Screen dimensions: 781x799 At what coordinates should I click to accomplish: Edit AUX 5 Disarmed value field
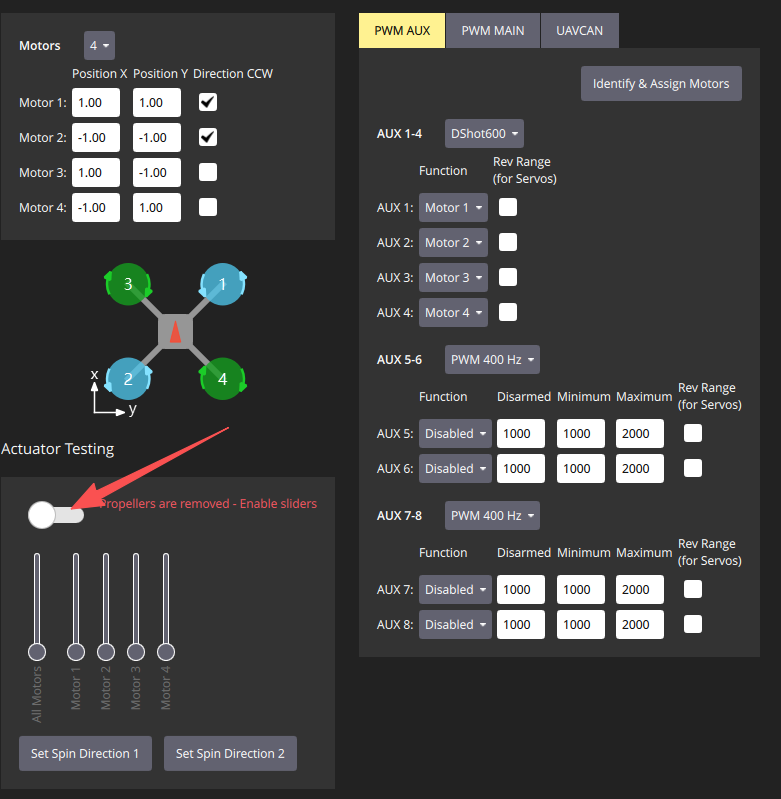(521, 434)
